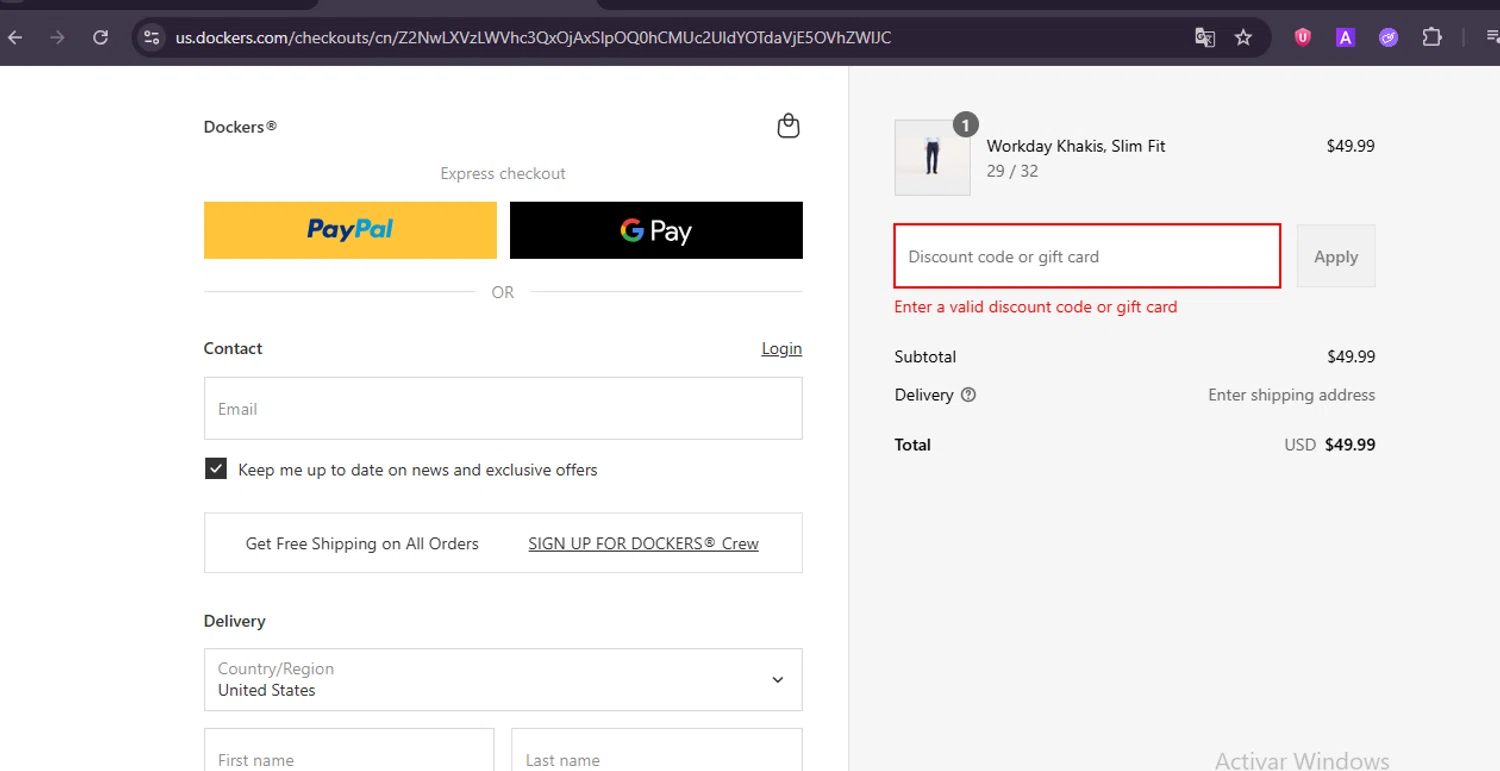Click the Subtotal $49.99 amount
This screenshot has height=771, width=1500.
(1351, 357)
